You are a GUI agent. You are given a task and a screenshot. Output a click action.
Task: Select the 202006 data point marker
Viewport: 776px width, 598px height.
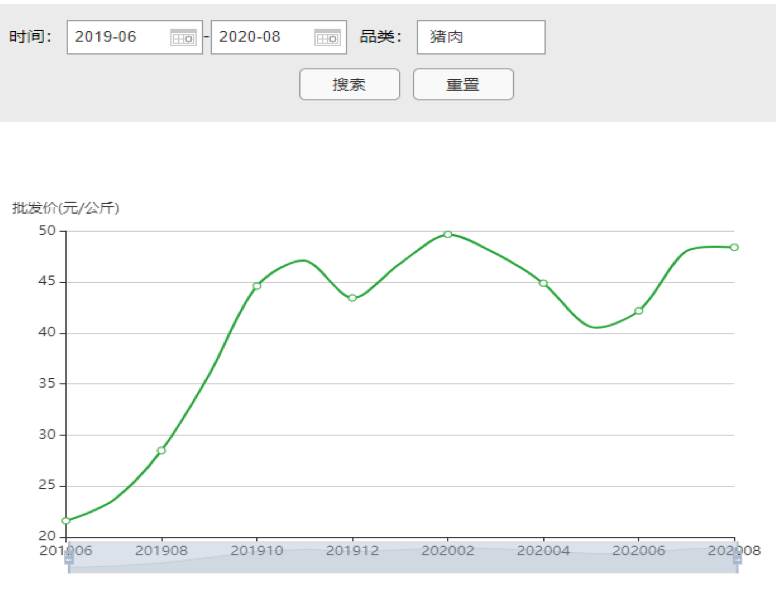639,311
